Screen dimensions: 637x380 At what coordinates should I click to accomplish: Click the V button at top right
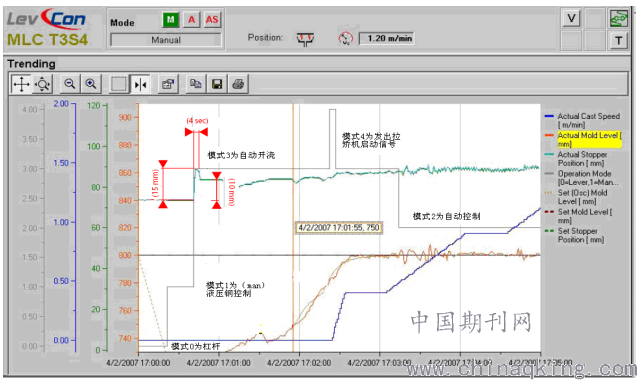click(x=571, y=18)
